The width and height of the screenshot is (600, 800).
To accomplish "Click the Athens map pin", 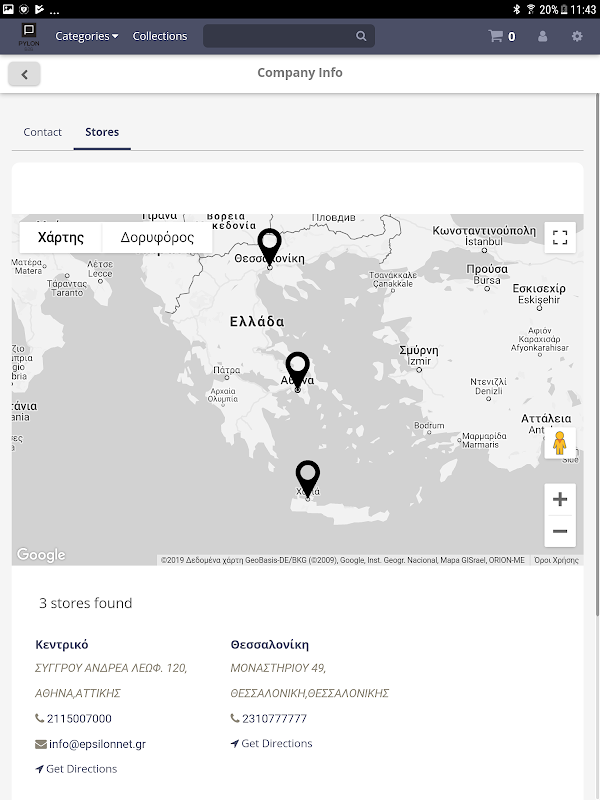I will coord(297,370).
